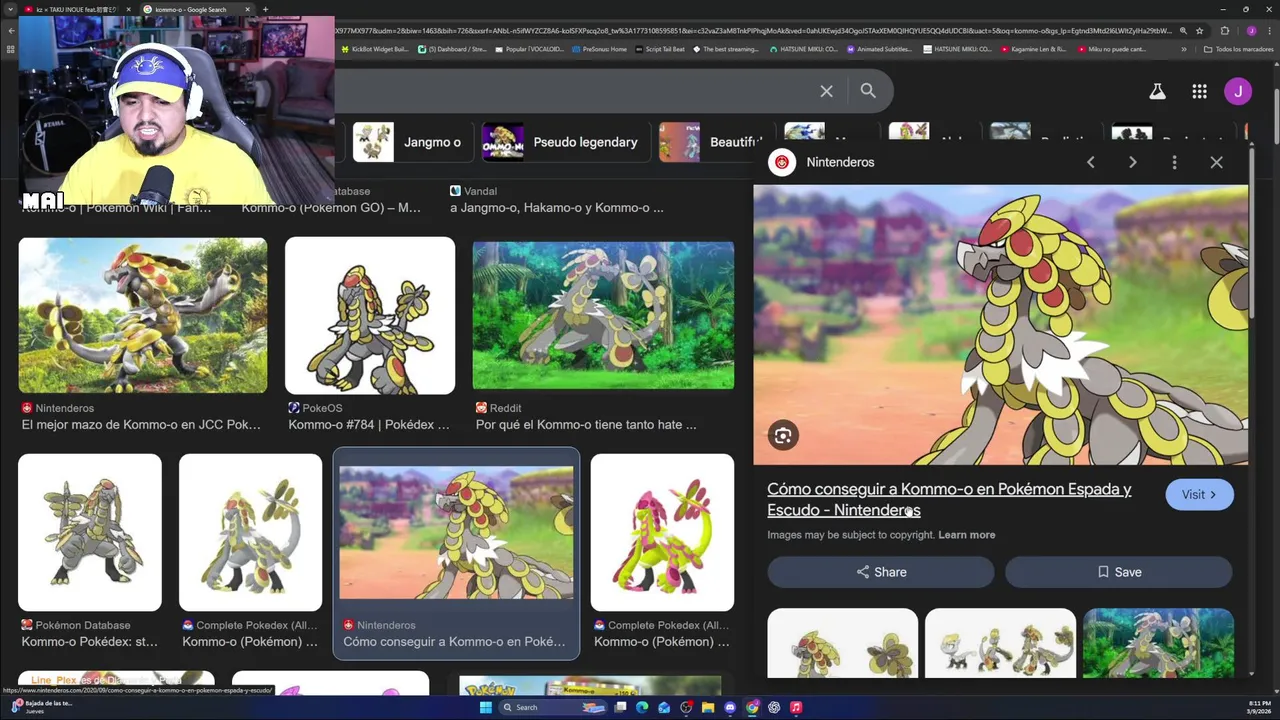Go to previous image in preview panel
Screen dimensions: 1280x720
[1091, 162]
